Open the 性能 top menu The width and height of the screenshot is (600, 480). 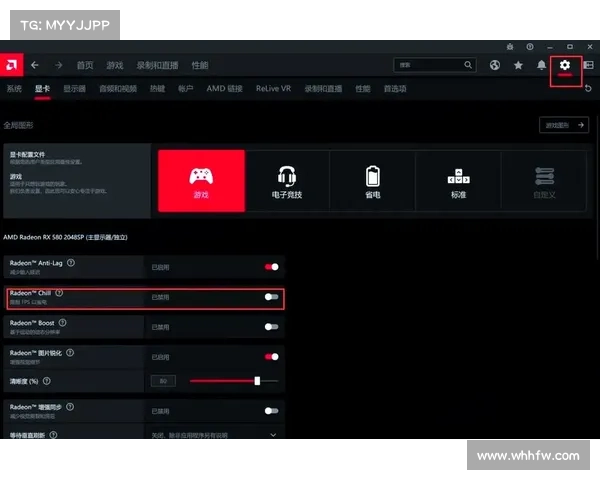point(200,65)
